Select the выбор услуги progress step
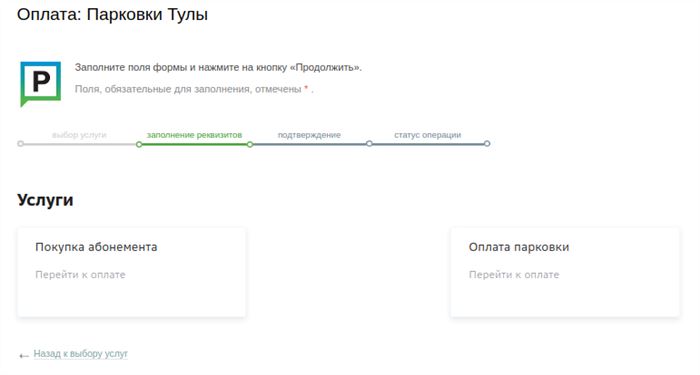The width and height of the screenshot is (700, 375). (79, 135)
